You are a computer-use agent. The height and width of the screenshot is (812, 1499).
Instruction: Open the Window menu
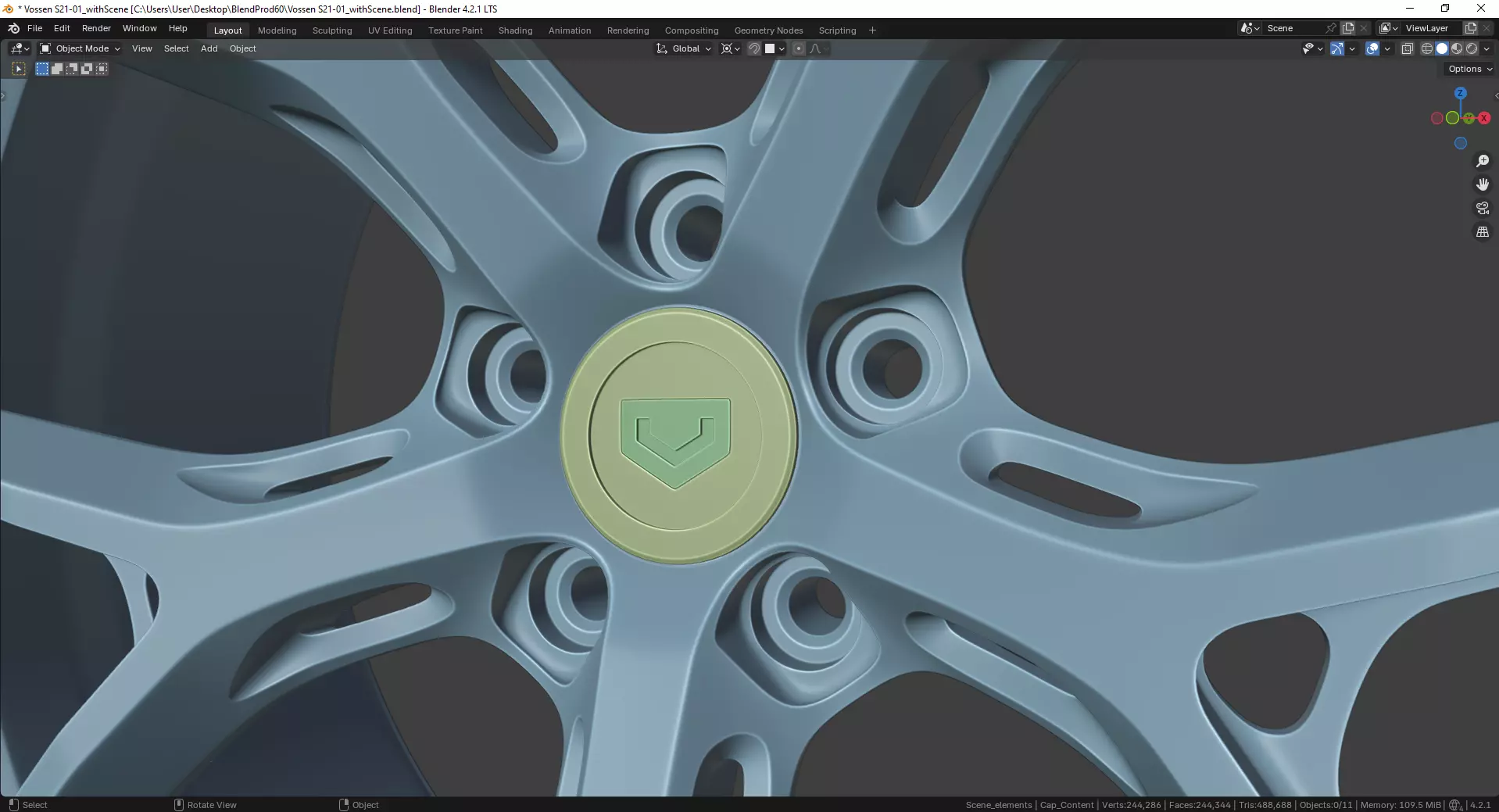click(x=139, y=28)
